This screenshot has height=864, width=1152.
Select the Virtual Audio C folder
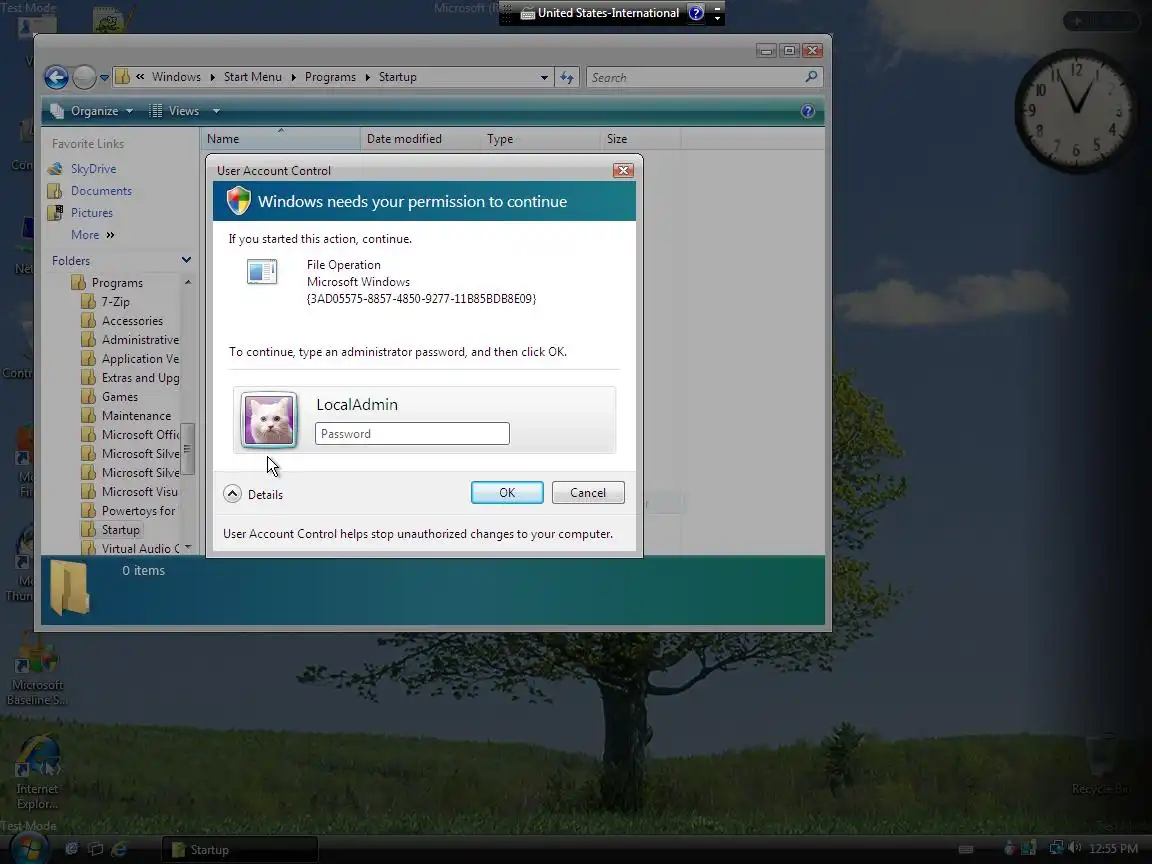[x=130, y=549]
